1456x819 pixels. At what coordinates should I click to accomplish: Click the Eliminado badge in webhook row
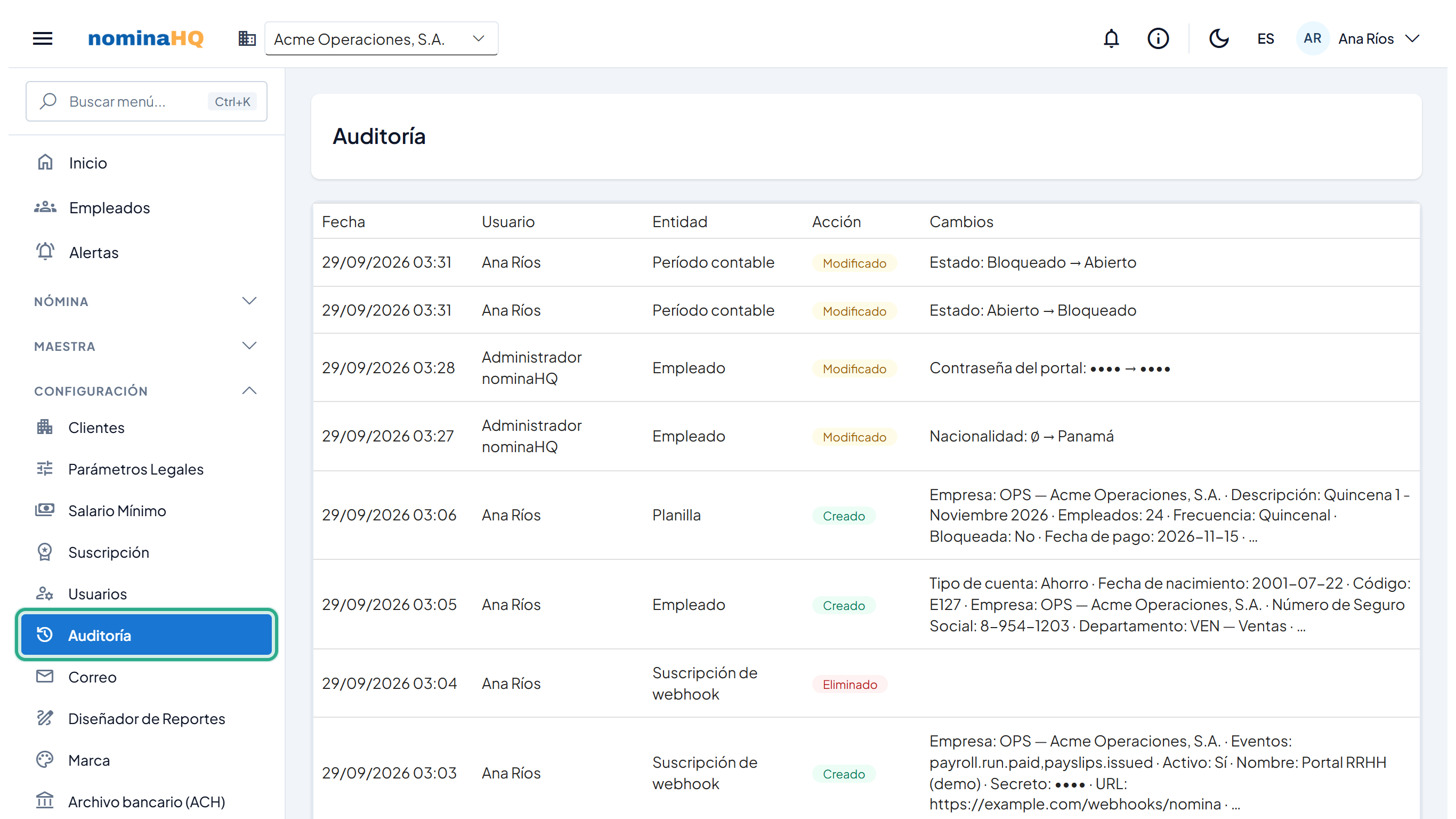850,685
